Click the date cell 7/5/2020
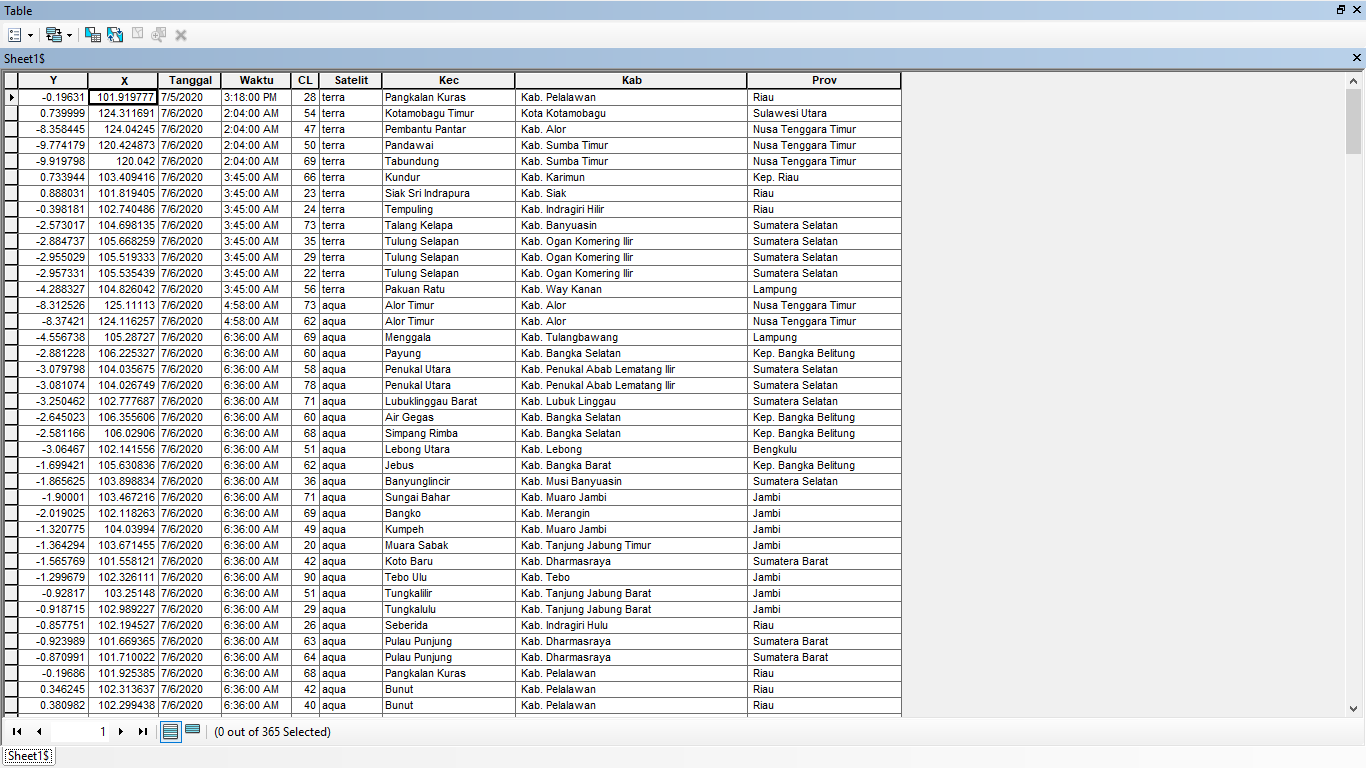 click(x=190, y=97)
